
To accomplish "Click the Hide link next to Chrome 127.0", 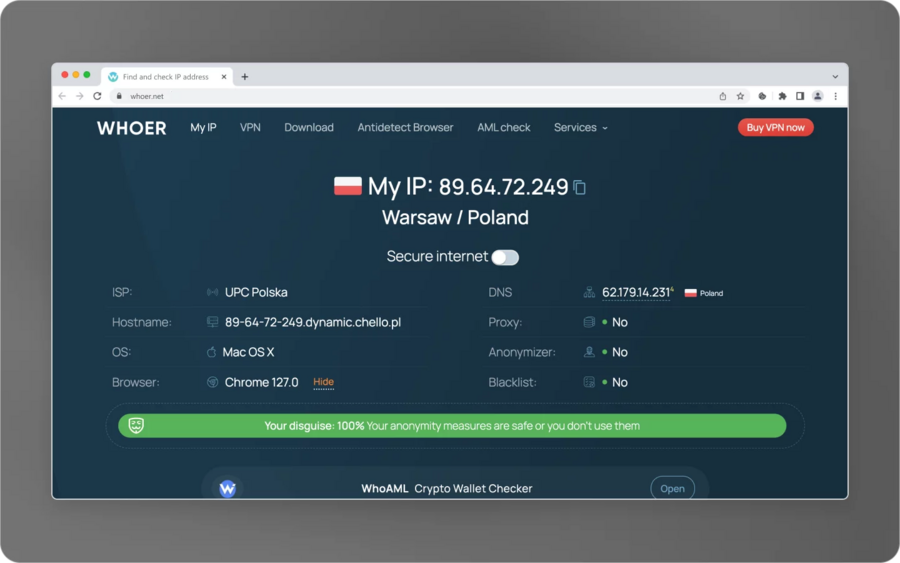I will (323, 382).
